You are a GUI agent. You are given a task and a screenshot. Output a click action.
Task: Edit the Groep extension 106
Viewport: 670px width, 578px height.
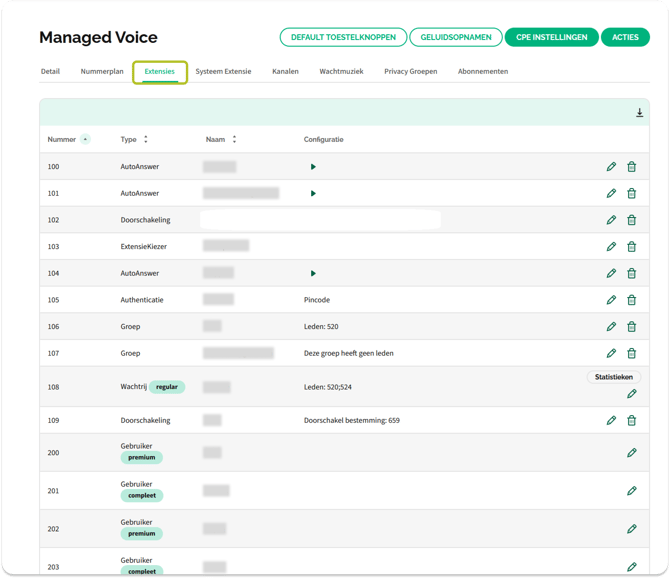point(611,326)
